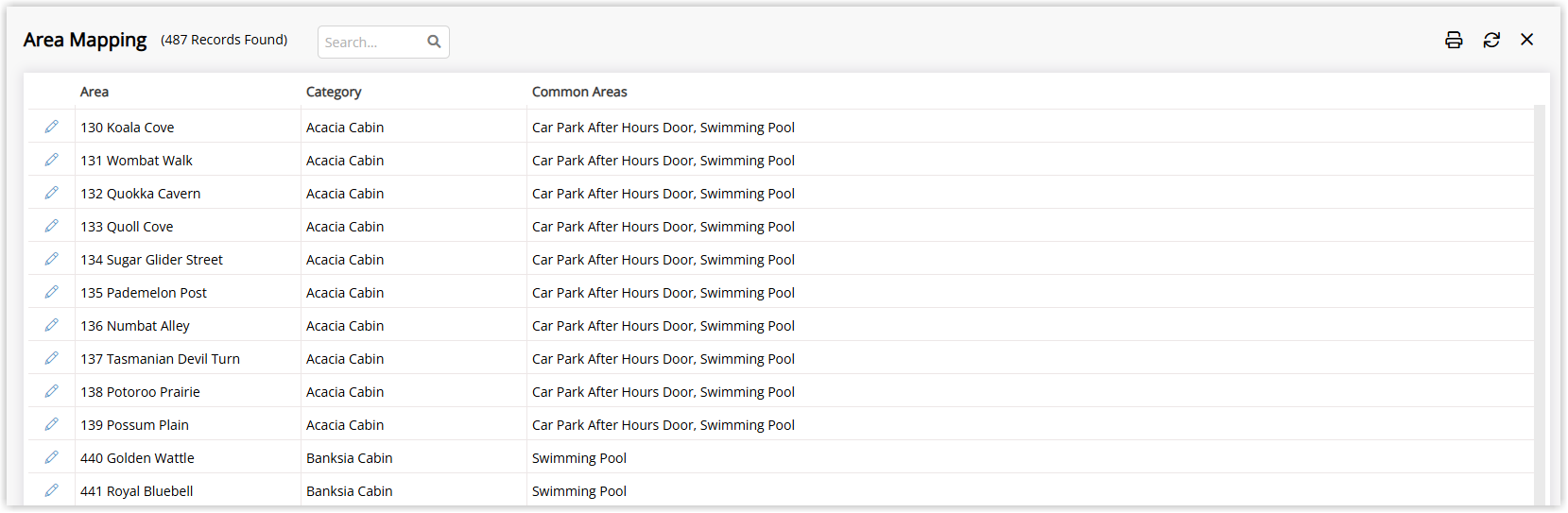Select the '137 Tasmanian Devil Turn' area cell
1568x513 pixels.
click(188, 358)
